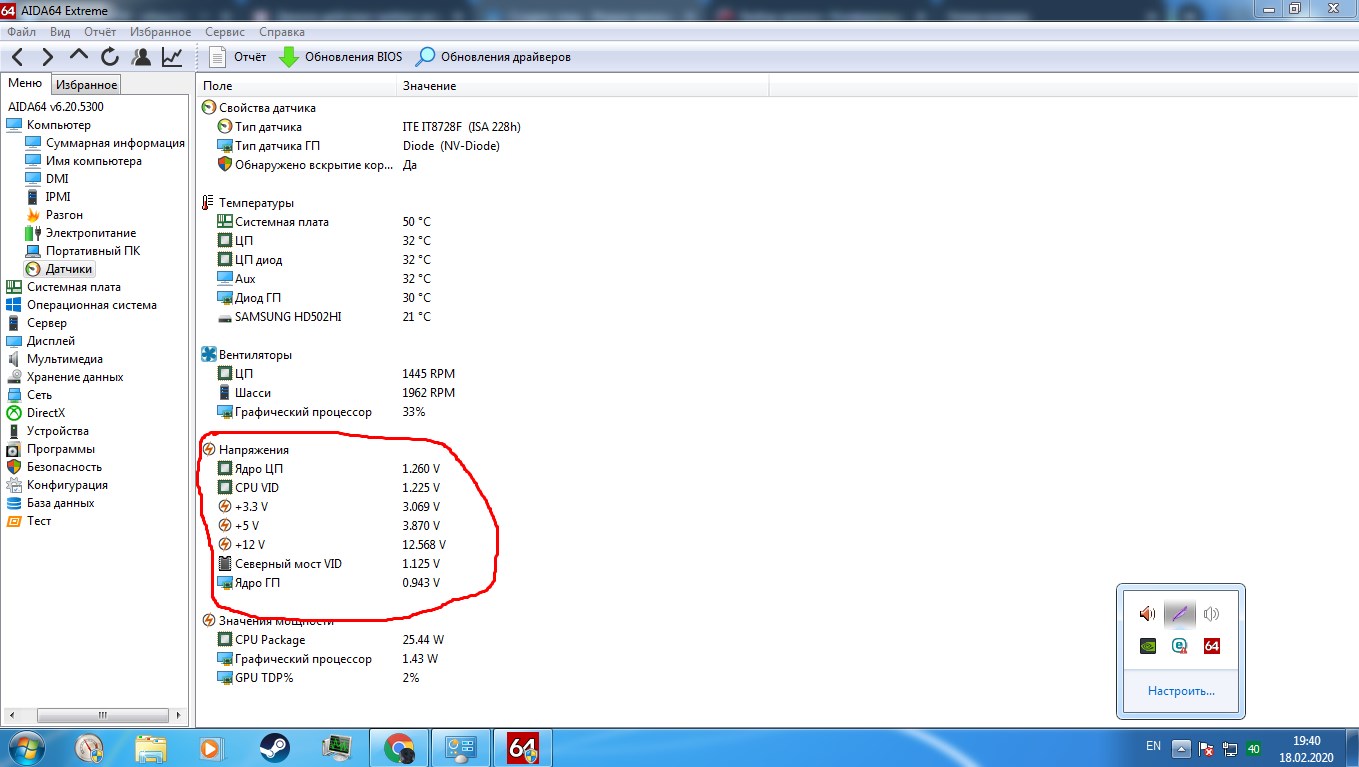
Task: Select Тест in the tree
Action: [x=29, y=521]
